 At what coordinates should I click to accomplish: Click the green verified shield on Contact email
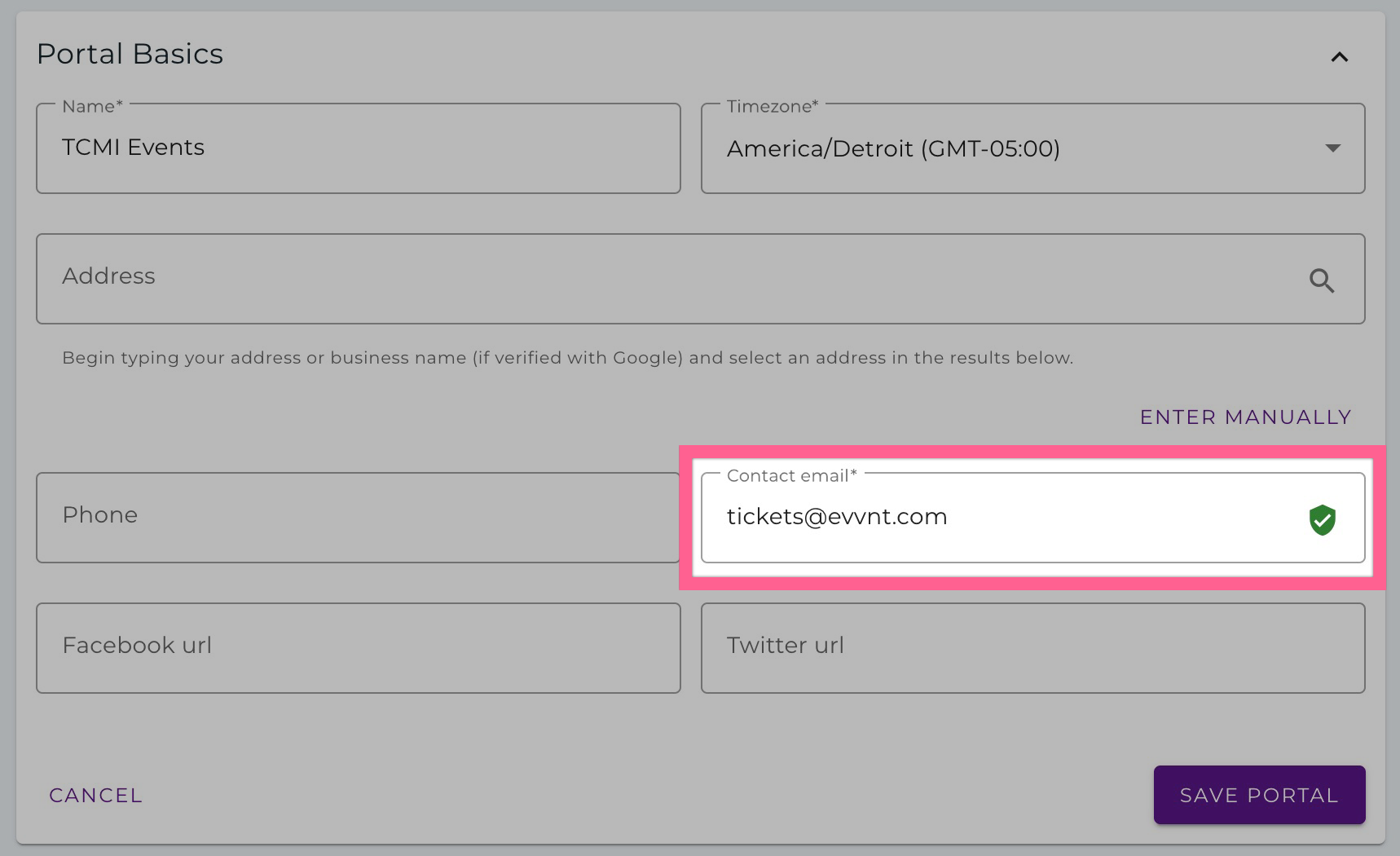pyautogui.click(x=1322, y=519)
